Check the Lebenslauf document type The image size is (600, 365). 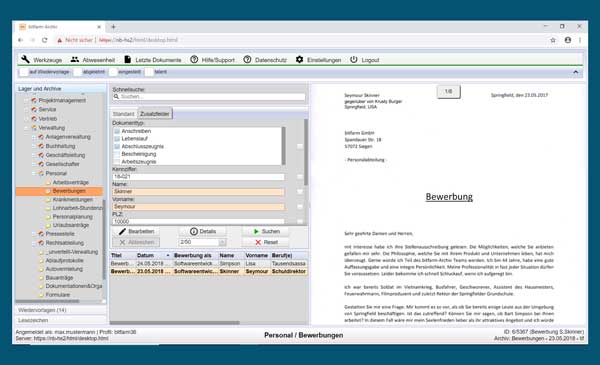[117, 139]
